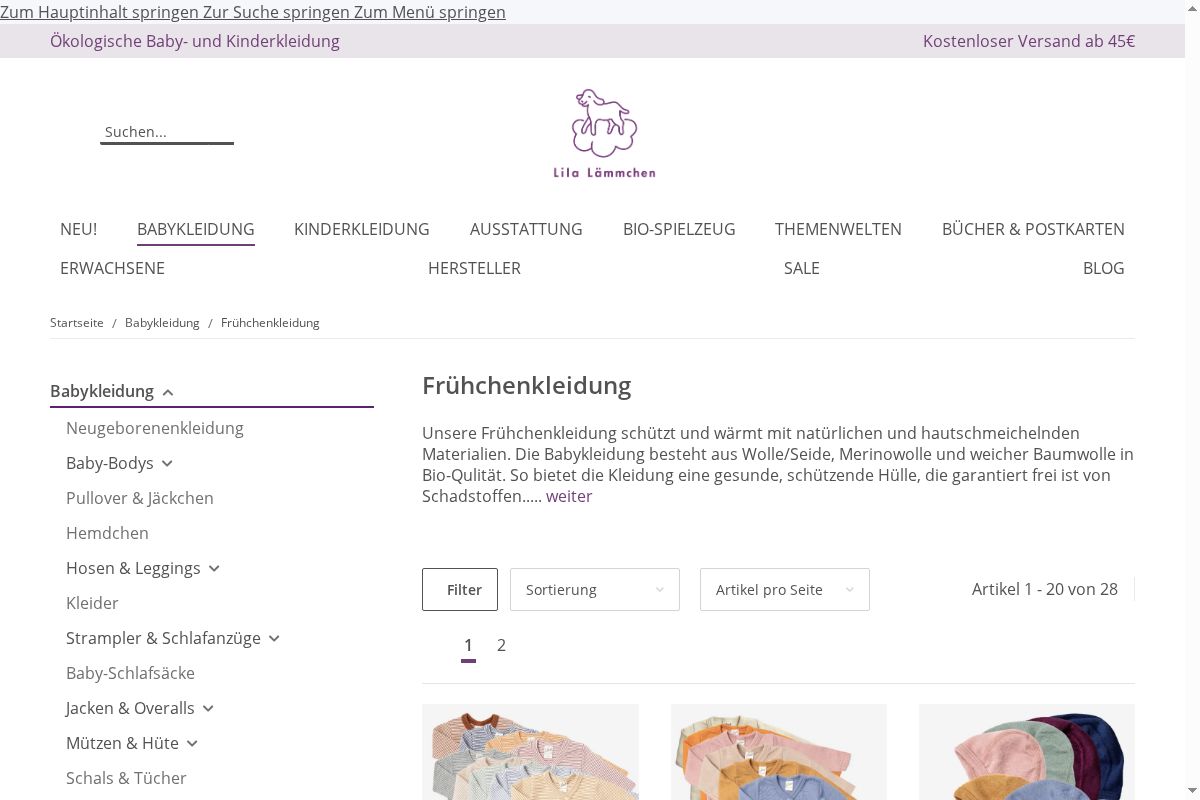Click the Lila Lämmchen lamb logo
The image size is (1200, 800).
point(604,133)
